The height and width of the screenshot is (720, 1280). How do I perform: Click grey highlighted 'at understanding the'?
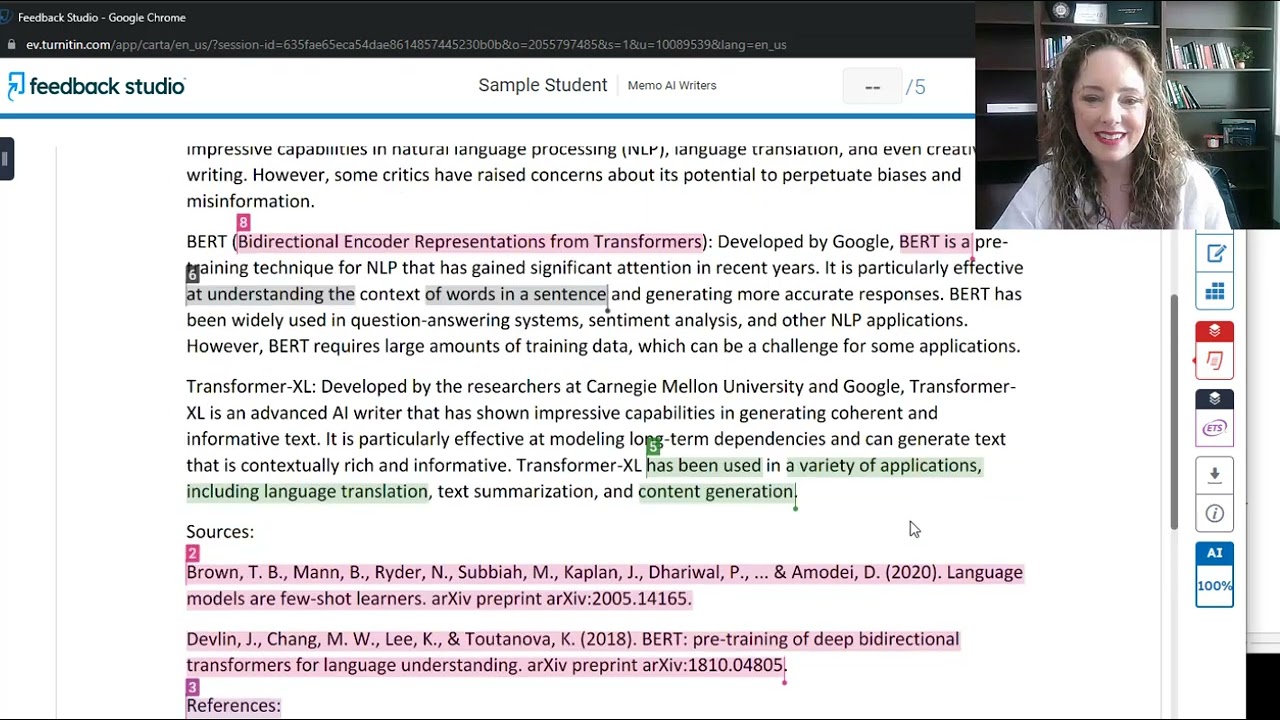[270, 294]
